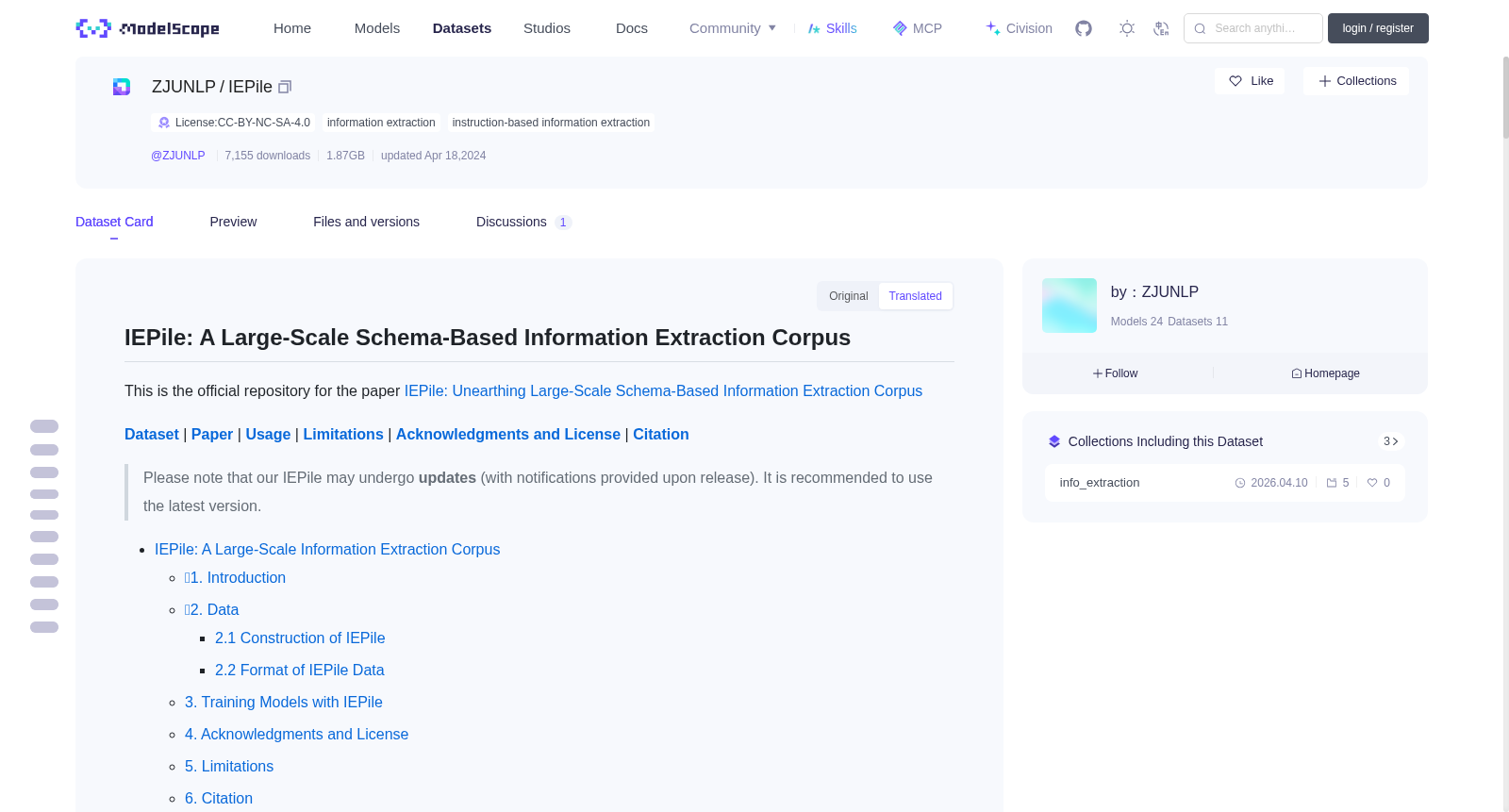
Task: Open the Skills page
Action: click(833, 28)
